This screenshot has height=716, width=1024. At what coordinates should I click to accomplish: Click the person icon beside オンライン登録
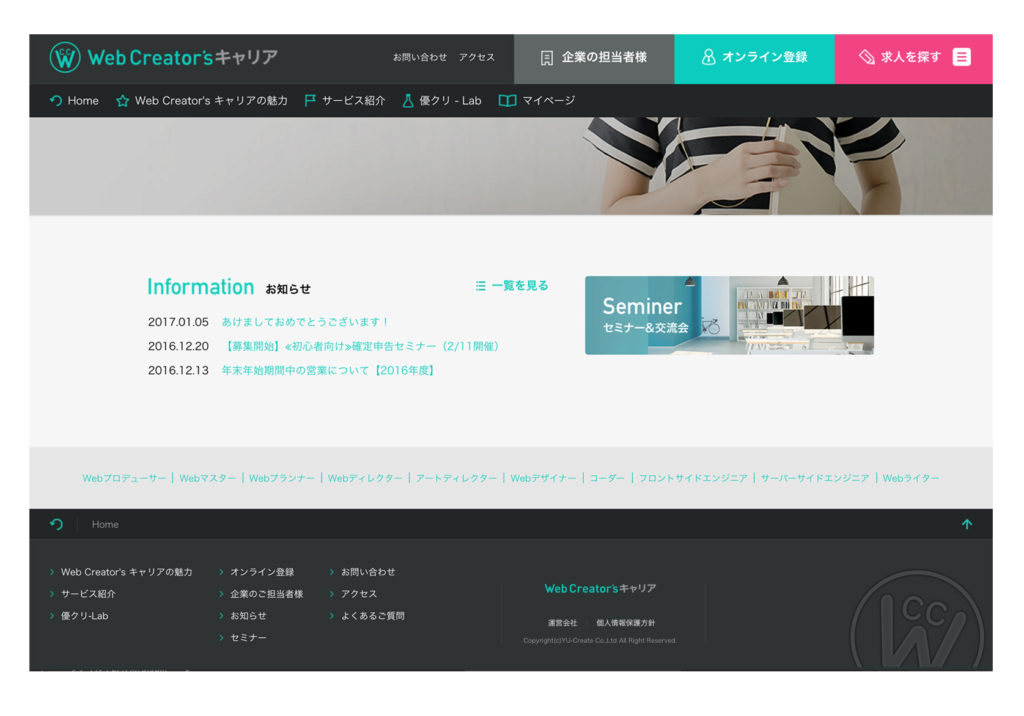click(x=708, y=58)
